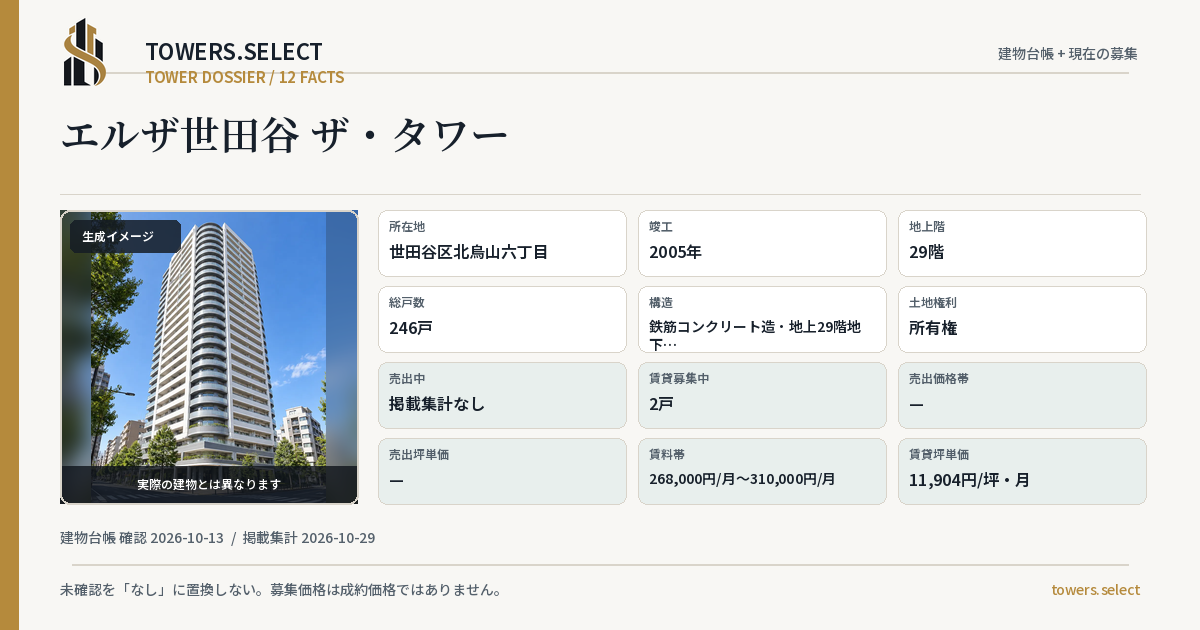The height and width of the screenshot is (630, 1200).
Task: Click 掲載集計 2026-10-29 date text
Action: (x=309, y=538)
